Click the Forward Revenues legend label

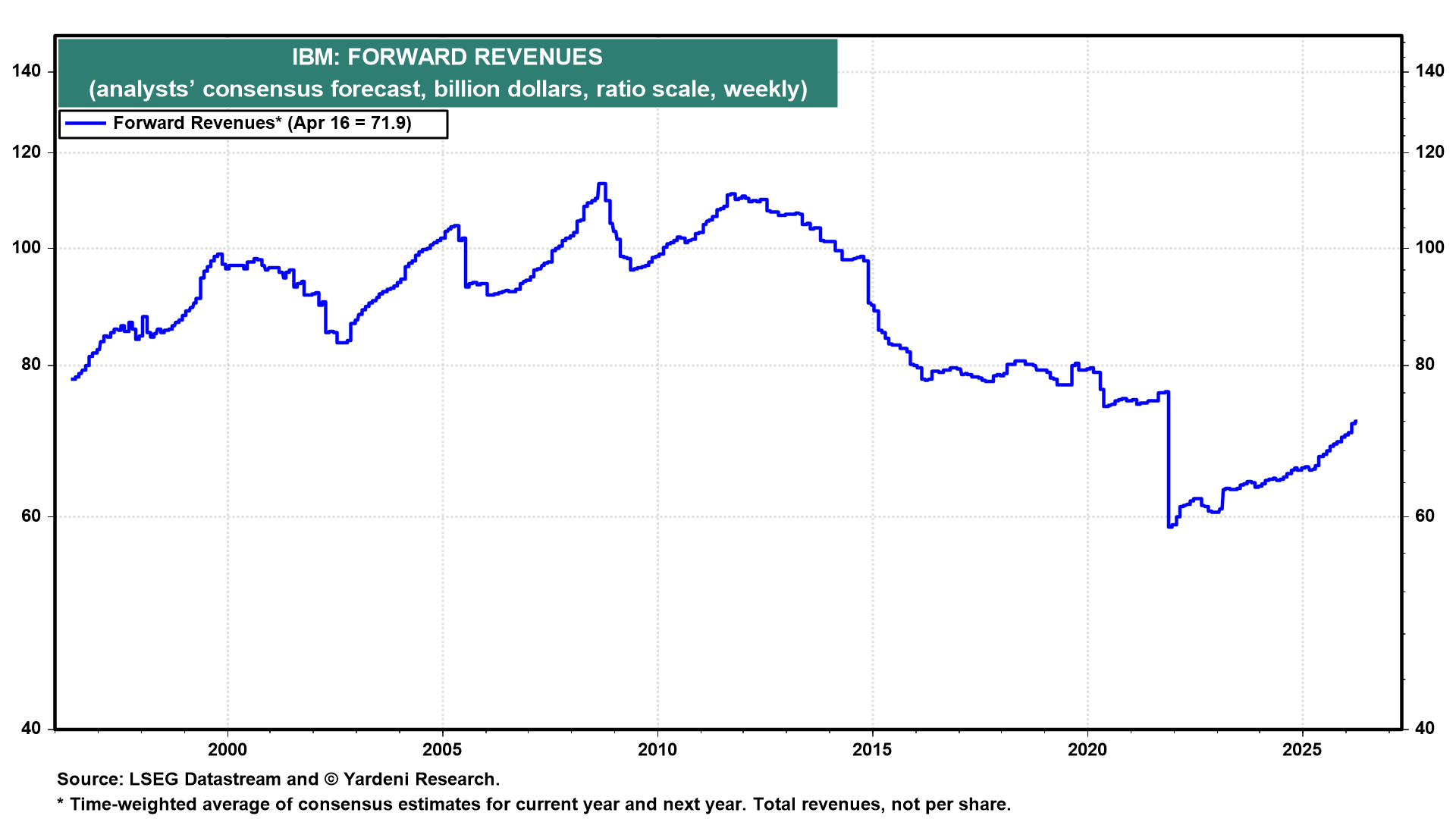click(262, 124)
